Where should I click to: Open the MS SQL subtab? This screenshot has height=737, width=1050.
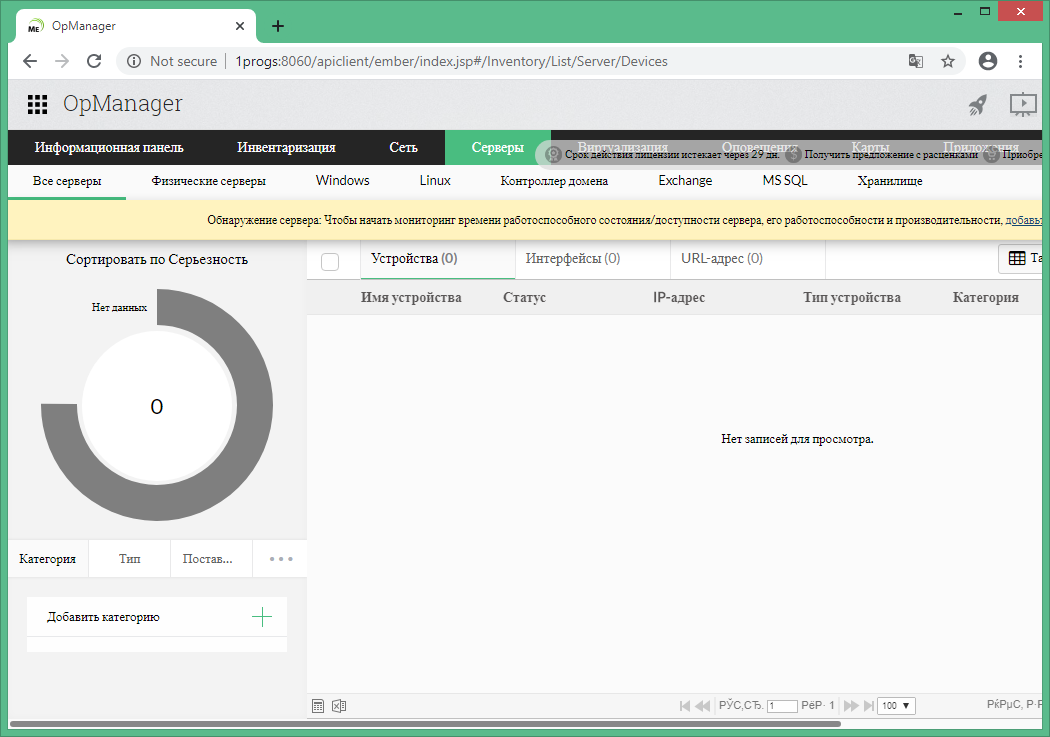point(785,181)
